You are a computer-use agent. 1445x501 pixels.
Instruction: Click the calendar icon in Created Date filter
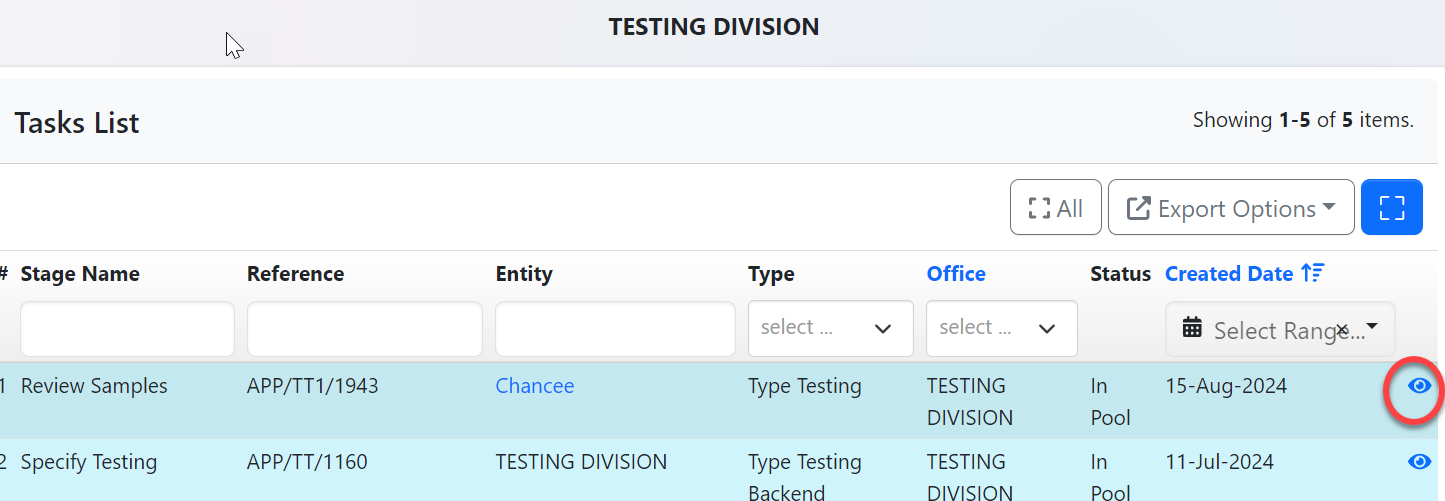[1191, 328]
